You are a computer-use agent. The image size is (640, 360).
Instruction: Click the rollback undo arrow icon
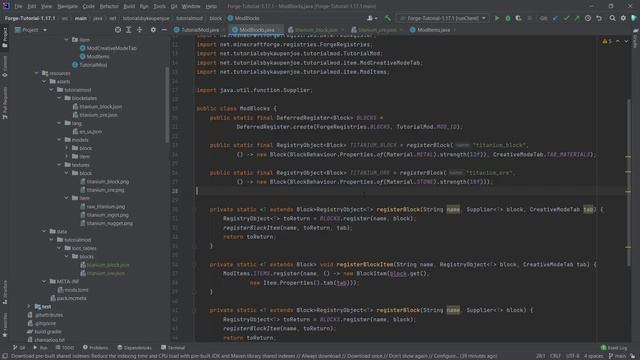pos(599,18)
